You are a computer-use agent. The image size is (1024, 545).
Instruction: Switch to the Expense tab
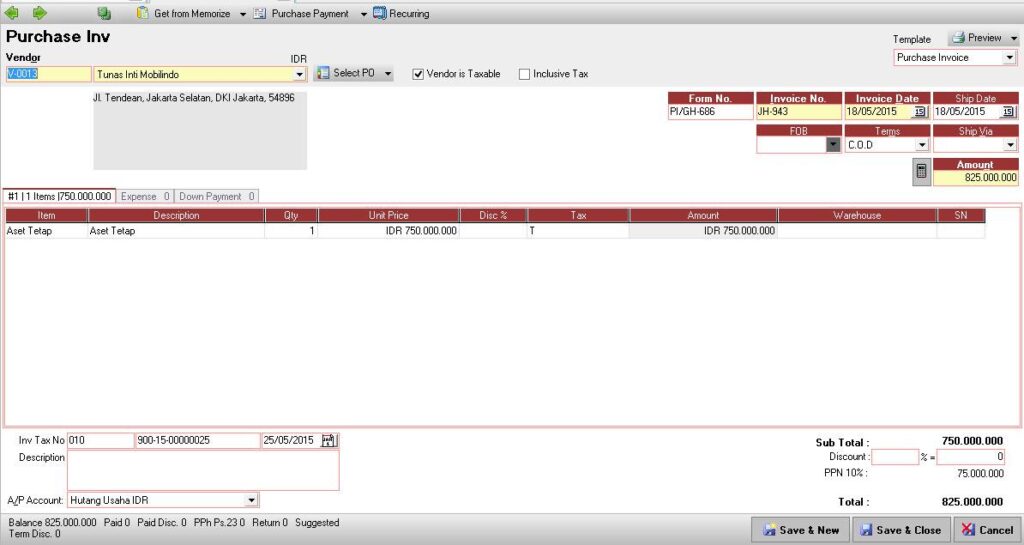(x=146, y=196)
